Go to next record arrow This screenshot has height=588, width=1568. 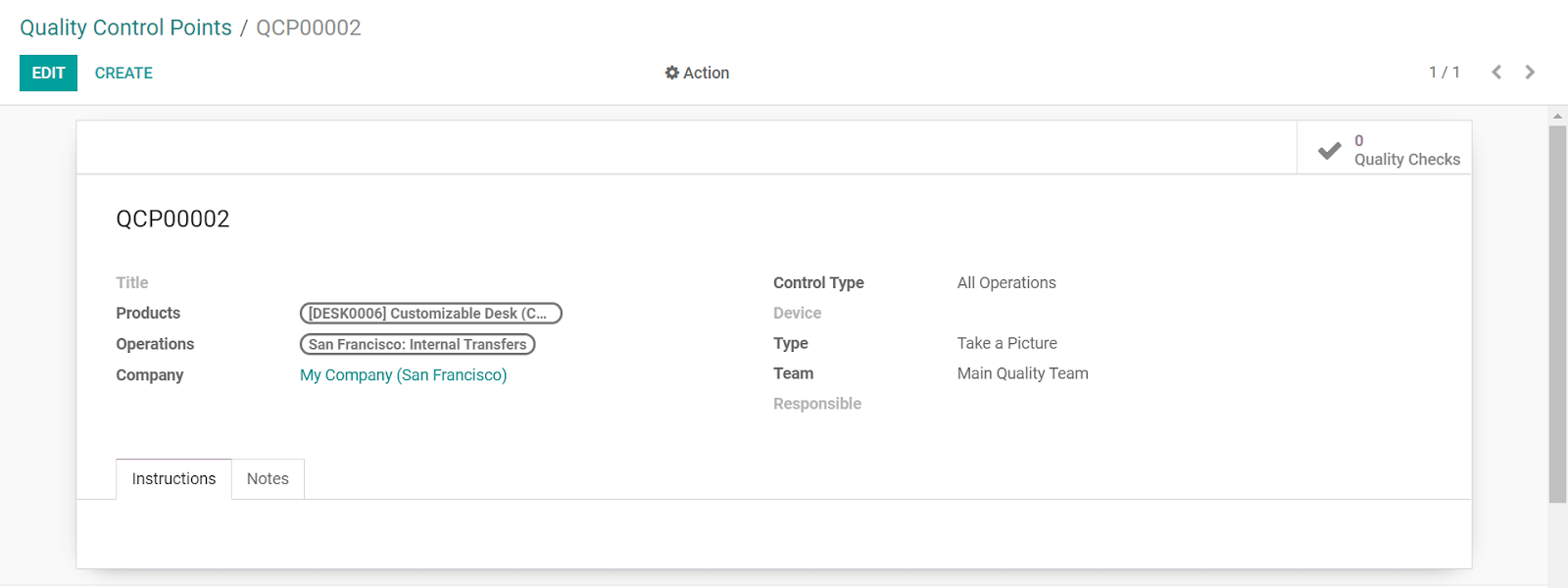(1530, 73)
